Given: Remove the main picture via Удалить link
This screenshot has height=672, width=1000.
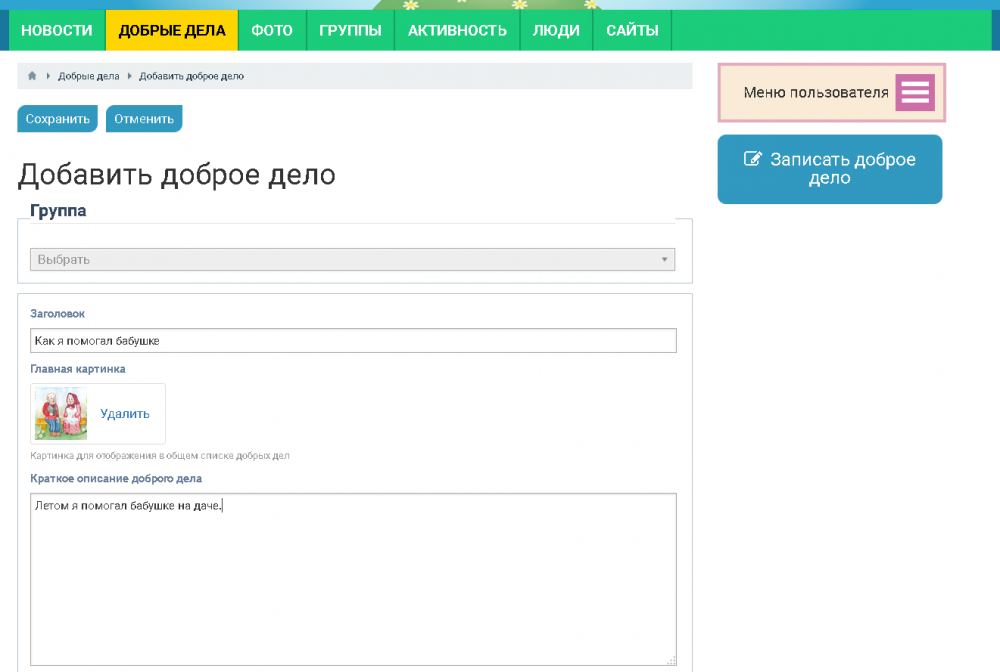Looking at the screenshot, I should click(125, 414).
